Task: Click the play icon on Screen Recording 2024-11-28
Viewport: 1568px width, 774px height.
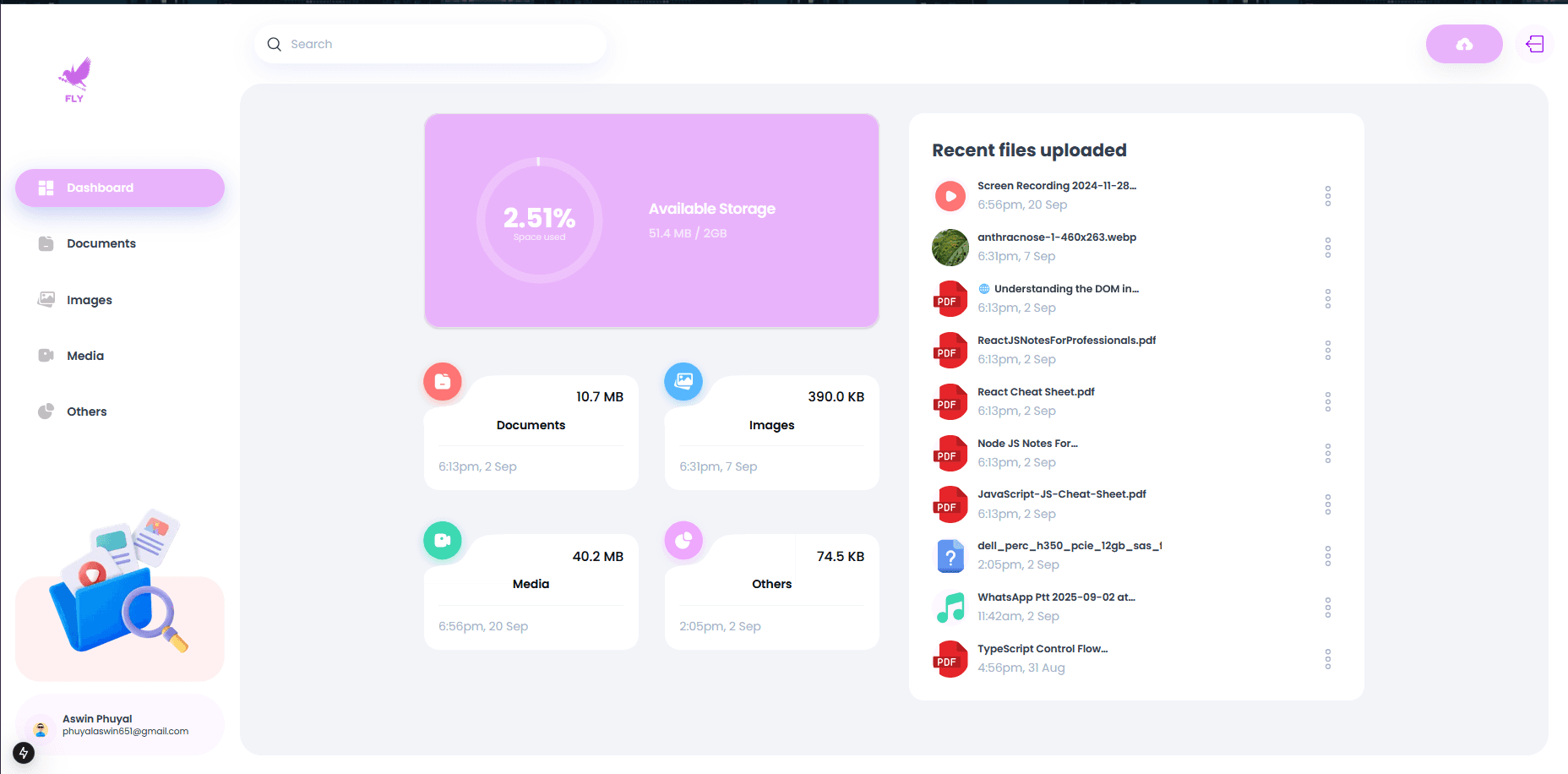Action: tap(950, 195)
